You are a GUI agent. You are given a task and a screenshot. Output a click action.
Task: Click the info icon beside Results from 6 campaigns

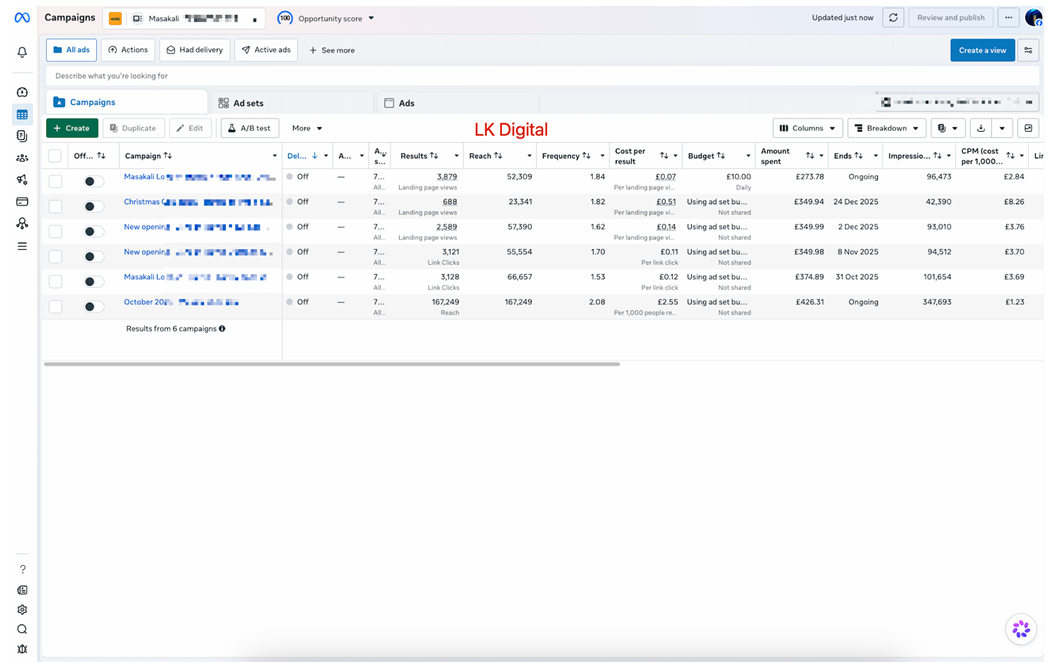pyautogui.click(x=222, y=328)
